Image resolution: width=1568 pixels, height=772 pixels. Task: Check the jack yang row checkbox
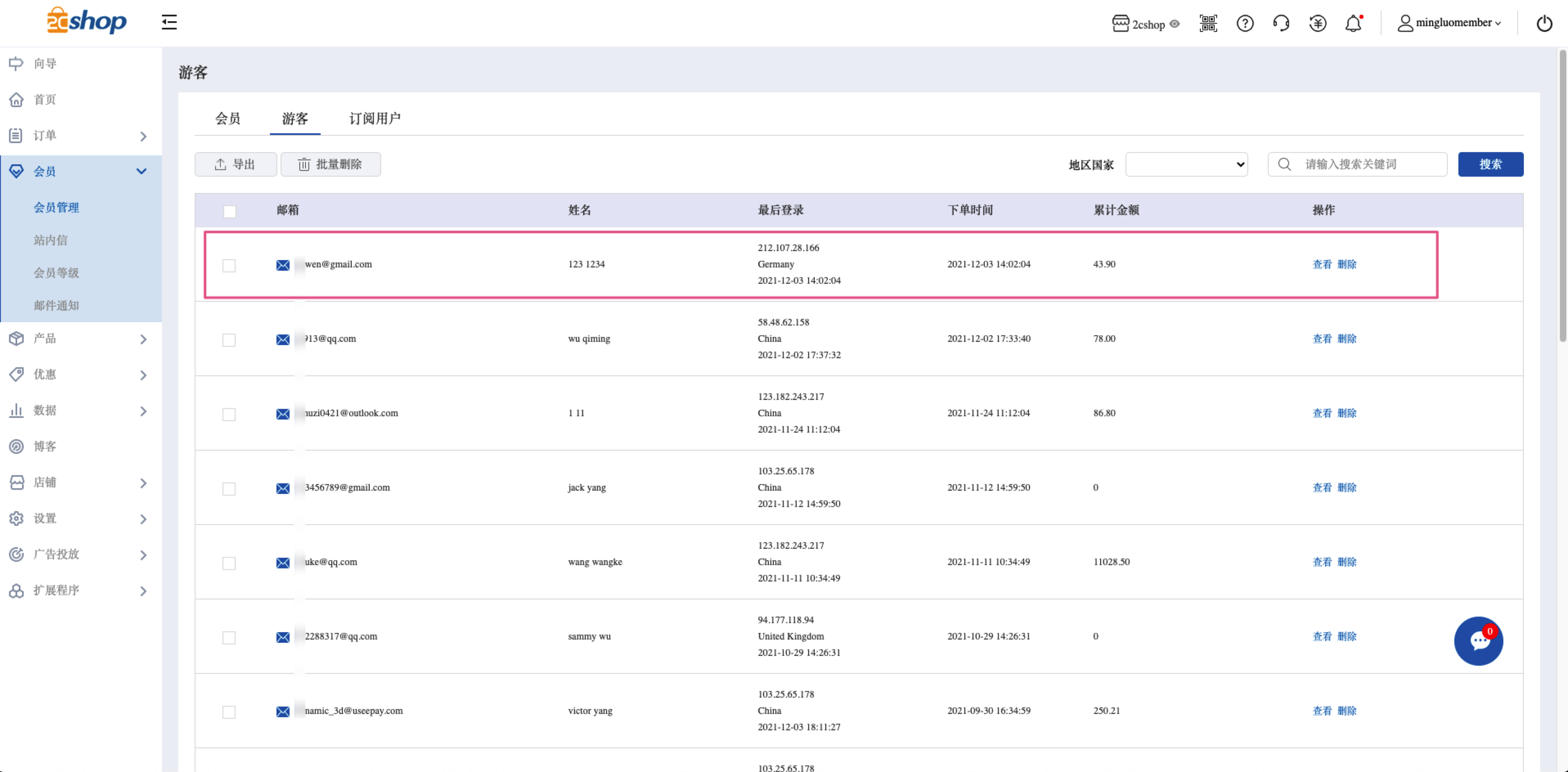[x=229, y=489]
